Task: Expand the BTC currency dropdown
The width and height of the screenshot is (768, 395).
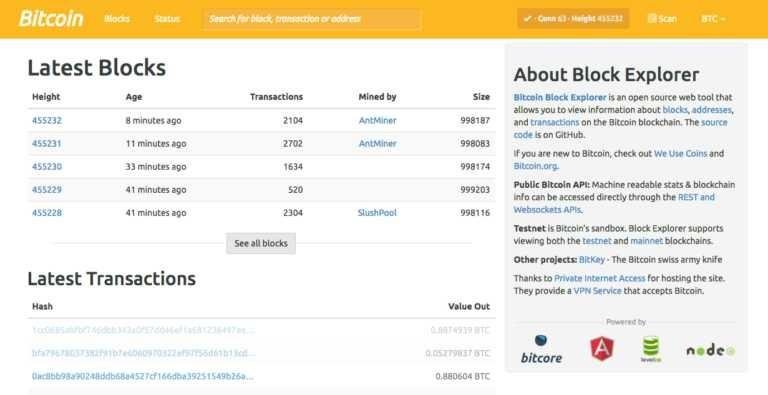Action: pos(713,19)
